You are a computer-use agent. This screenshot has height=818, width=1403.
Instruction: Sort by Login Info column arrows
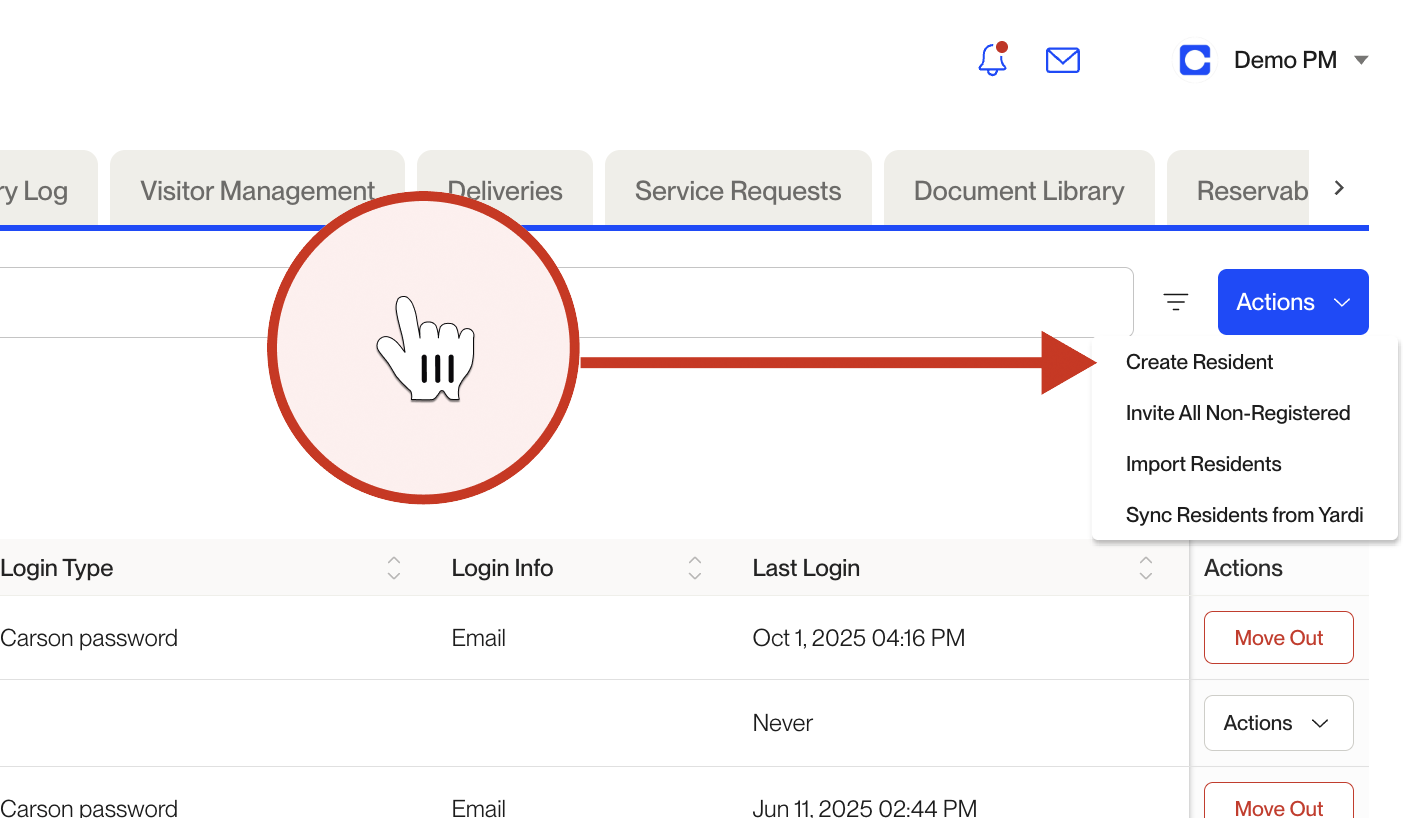(x=695, y=568)
